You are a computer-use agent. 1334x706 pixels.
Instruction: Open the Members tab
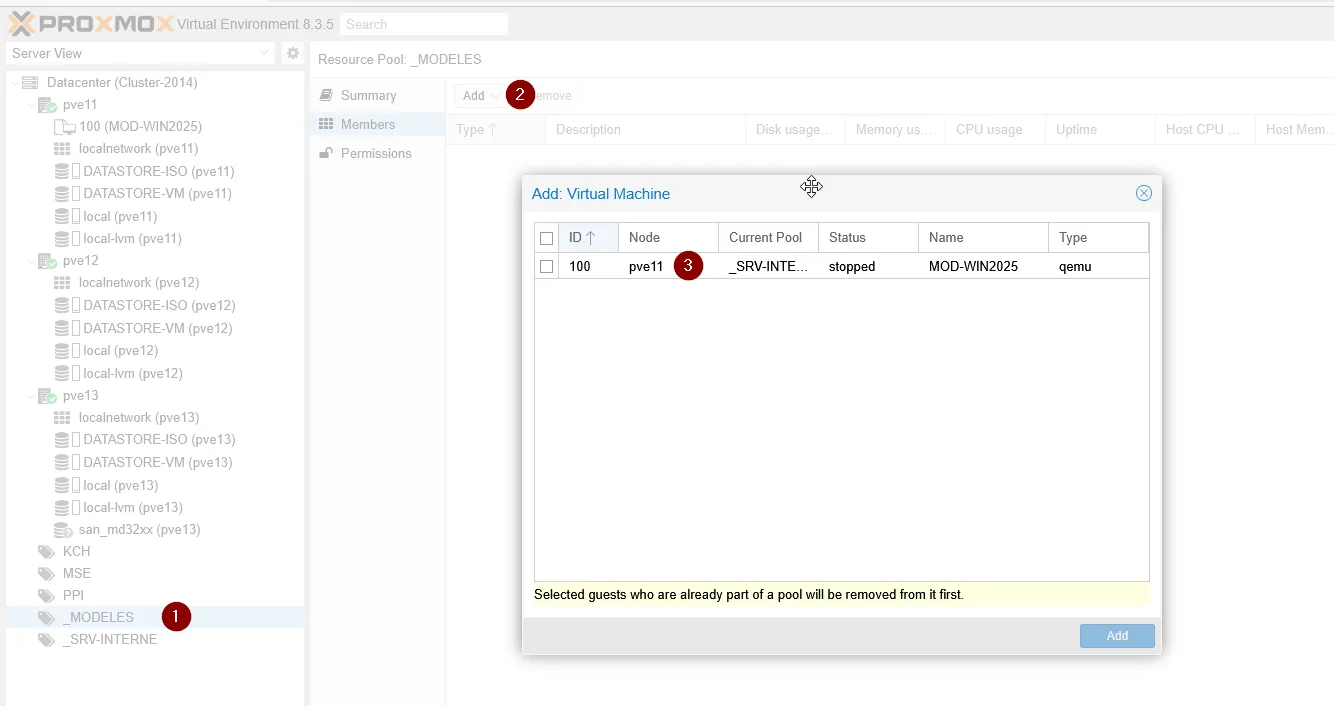pos(368,125)
